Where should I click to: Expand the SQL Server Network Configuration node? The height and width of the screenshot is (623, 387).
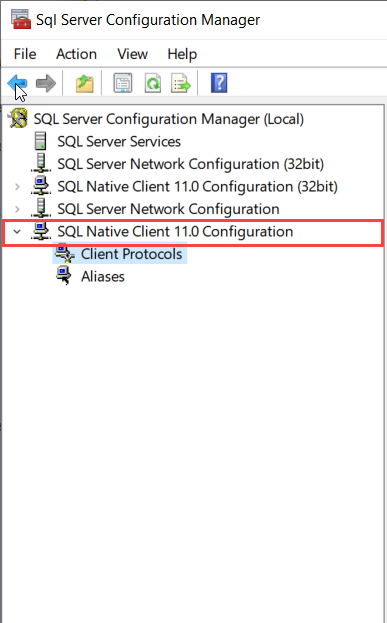[x=17, y=209]
